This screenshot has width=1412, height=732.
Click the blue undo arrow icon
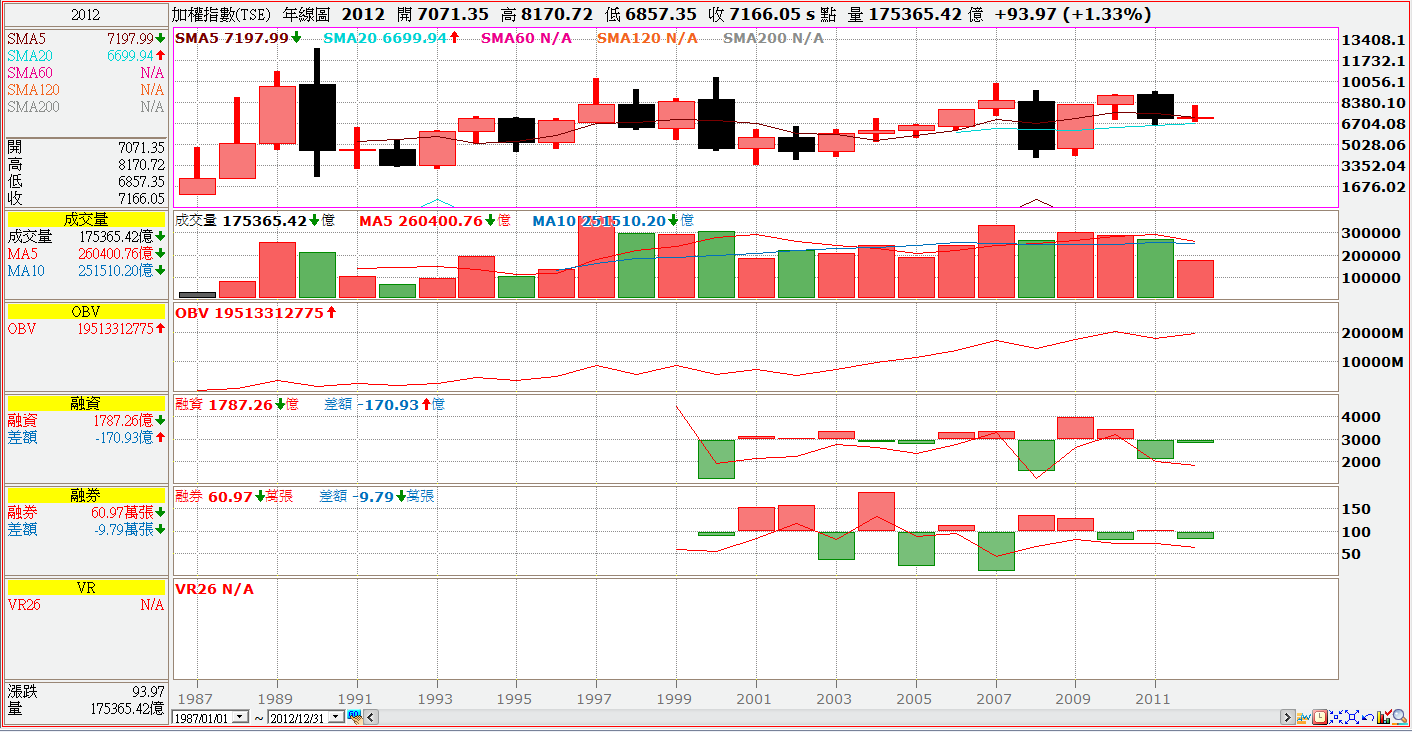coord(1368,717)
